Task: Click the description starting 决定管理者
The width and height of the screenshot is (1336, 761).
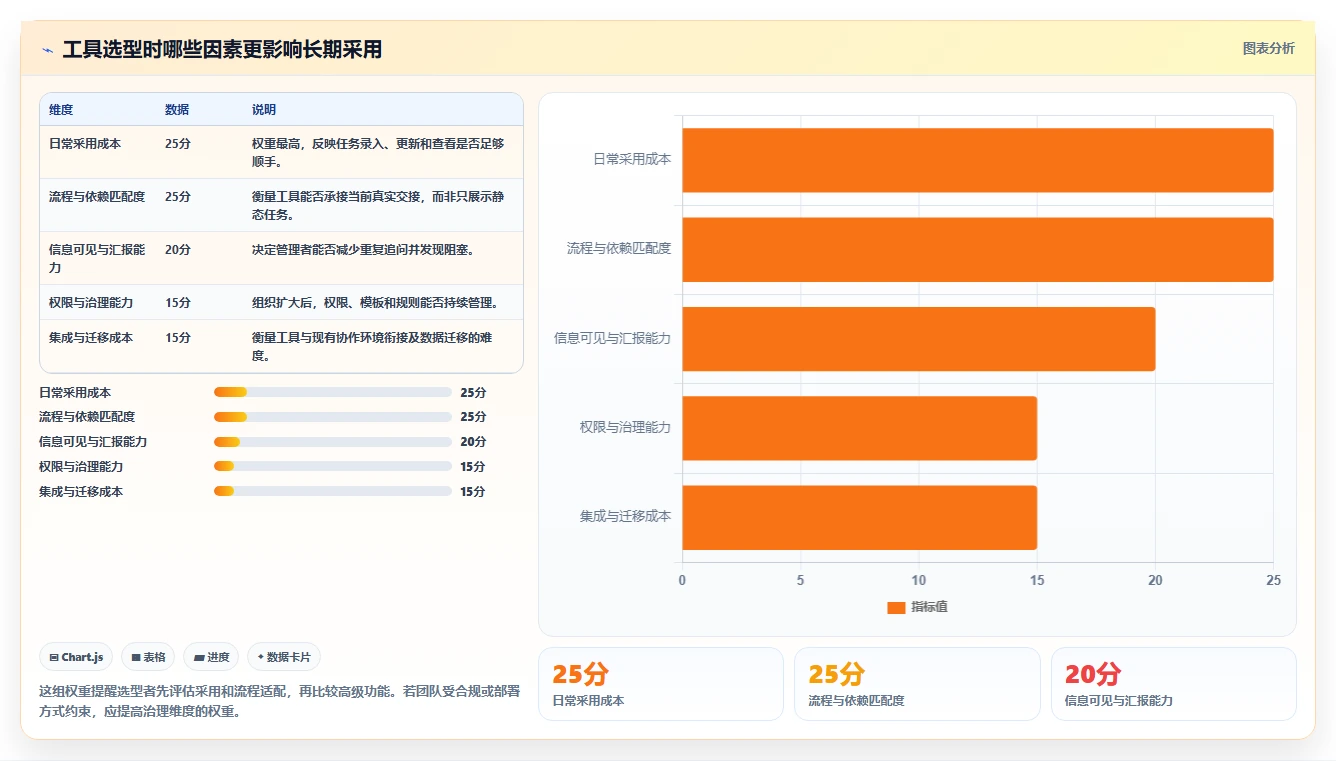Action: pyautogui.click(x=363, y=250)
